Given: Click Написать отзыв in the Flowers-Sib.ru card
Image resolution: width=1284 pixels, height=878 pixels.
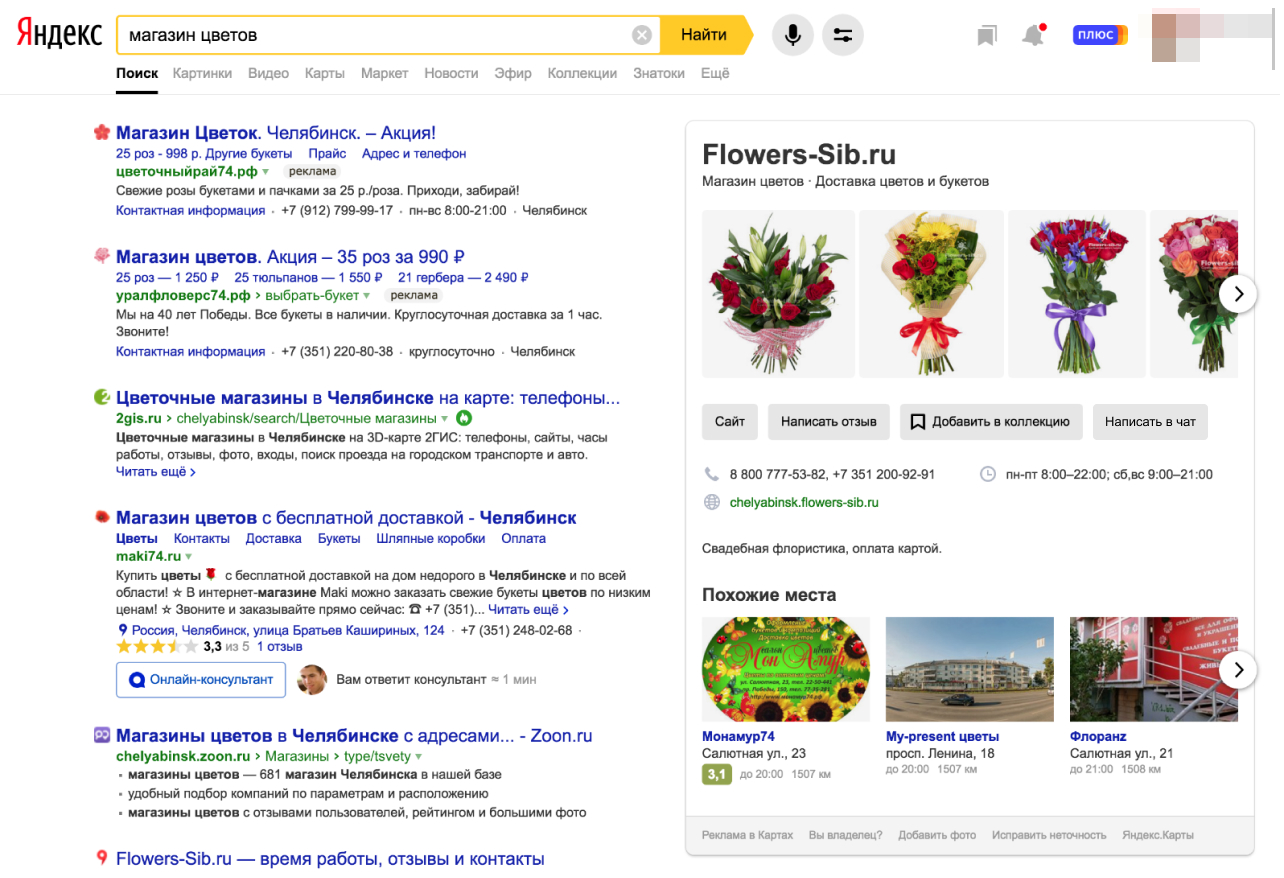Looking at the screenshot, I should tap(828, 421).
